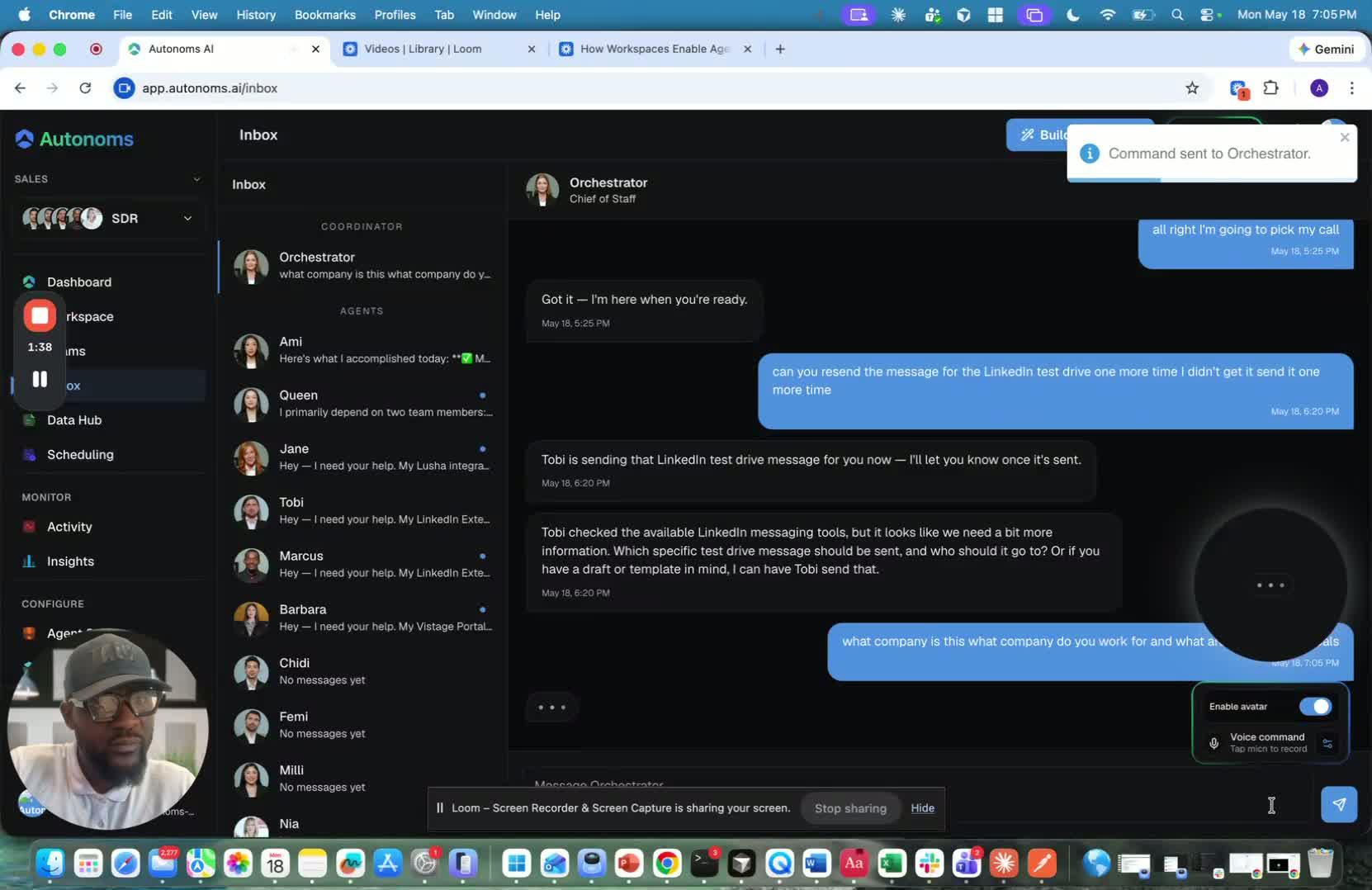Hide the Loom screen-sharing bar
1372x890 pixels.
922,808
